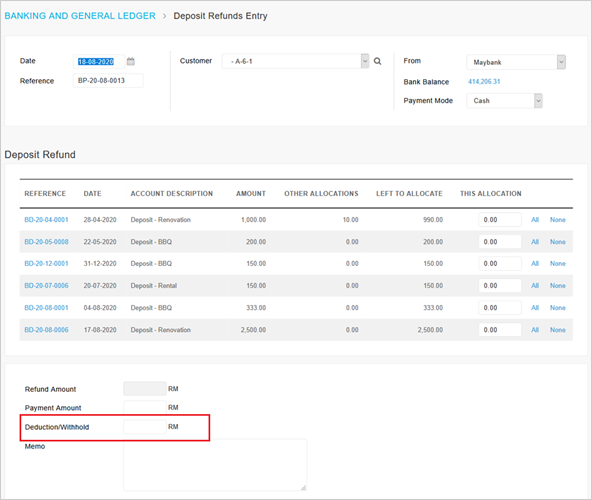Allocate All for BD-20-05-0008 row
The image size is (592, 500).
535,242
